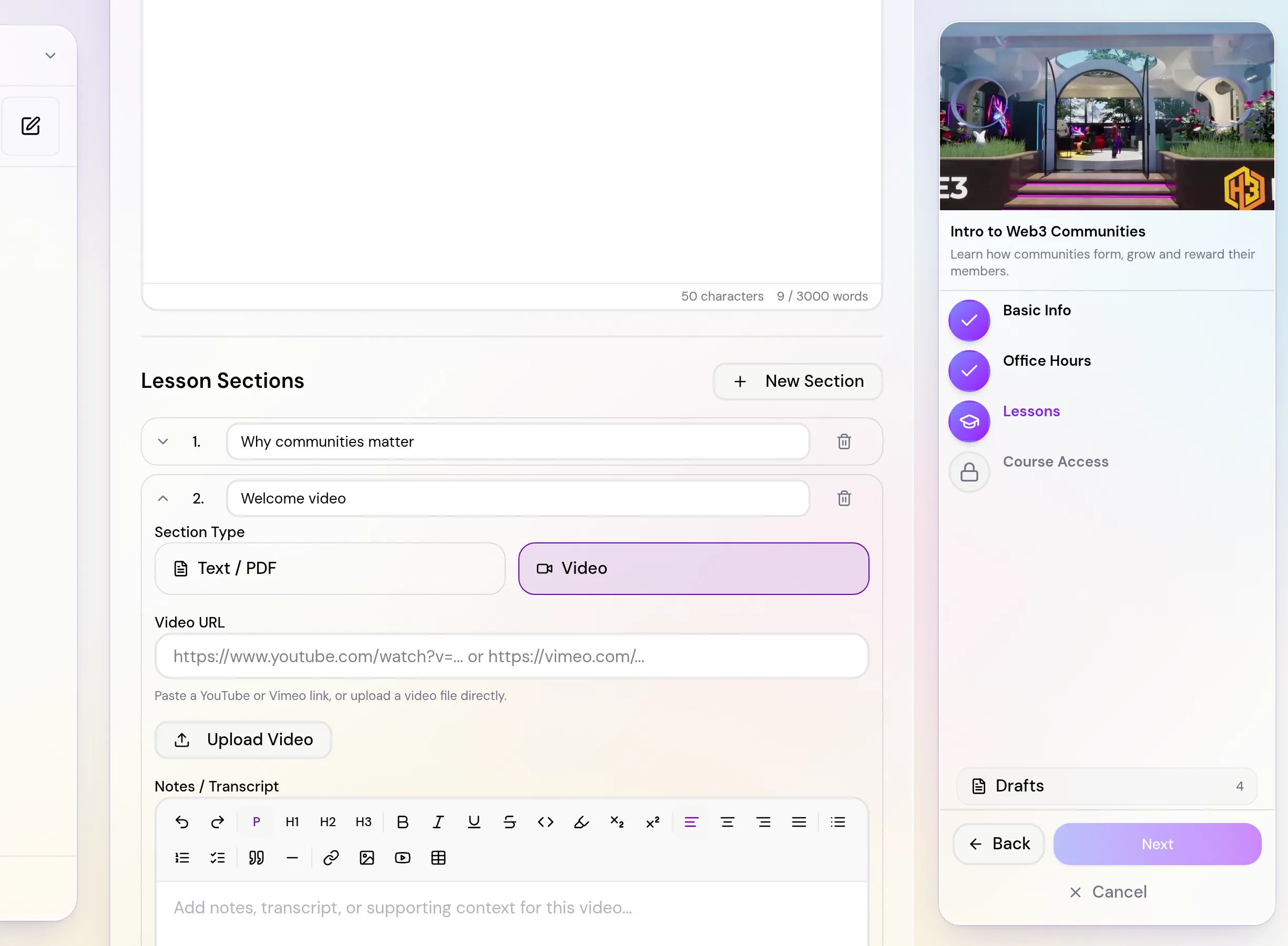1288x946 pixels.
Task: Add a New Section
Action: click(x=798, y=382)
